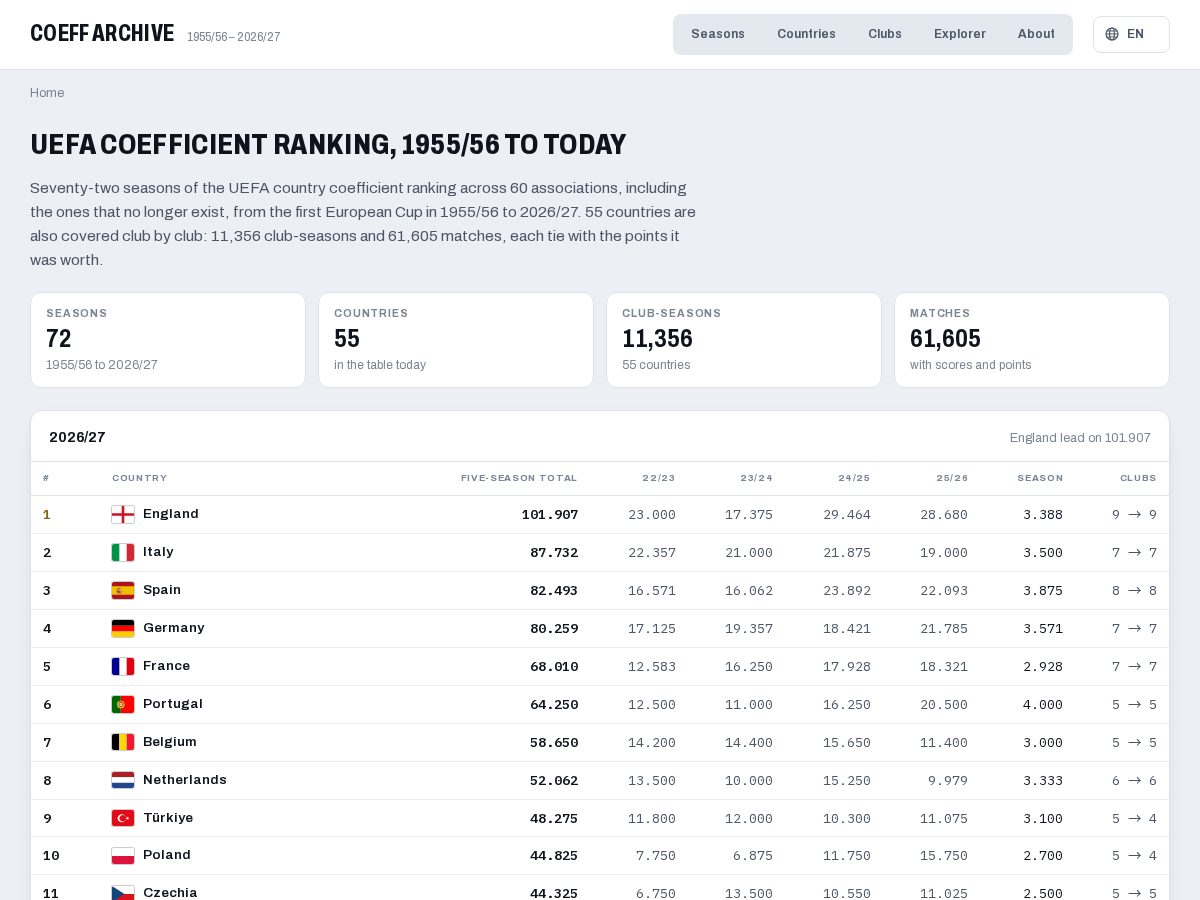The width and height of the screenshot is (1200, 900).
Task: Click the SEASON column header
Action: tap(1040, 478)
